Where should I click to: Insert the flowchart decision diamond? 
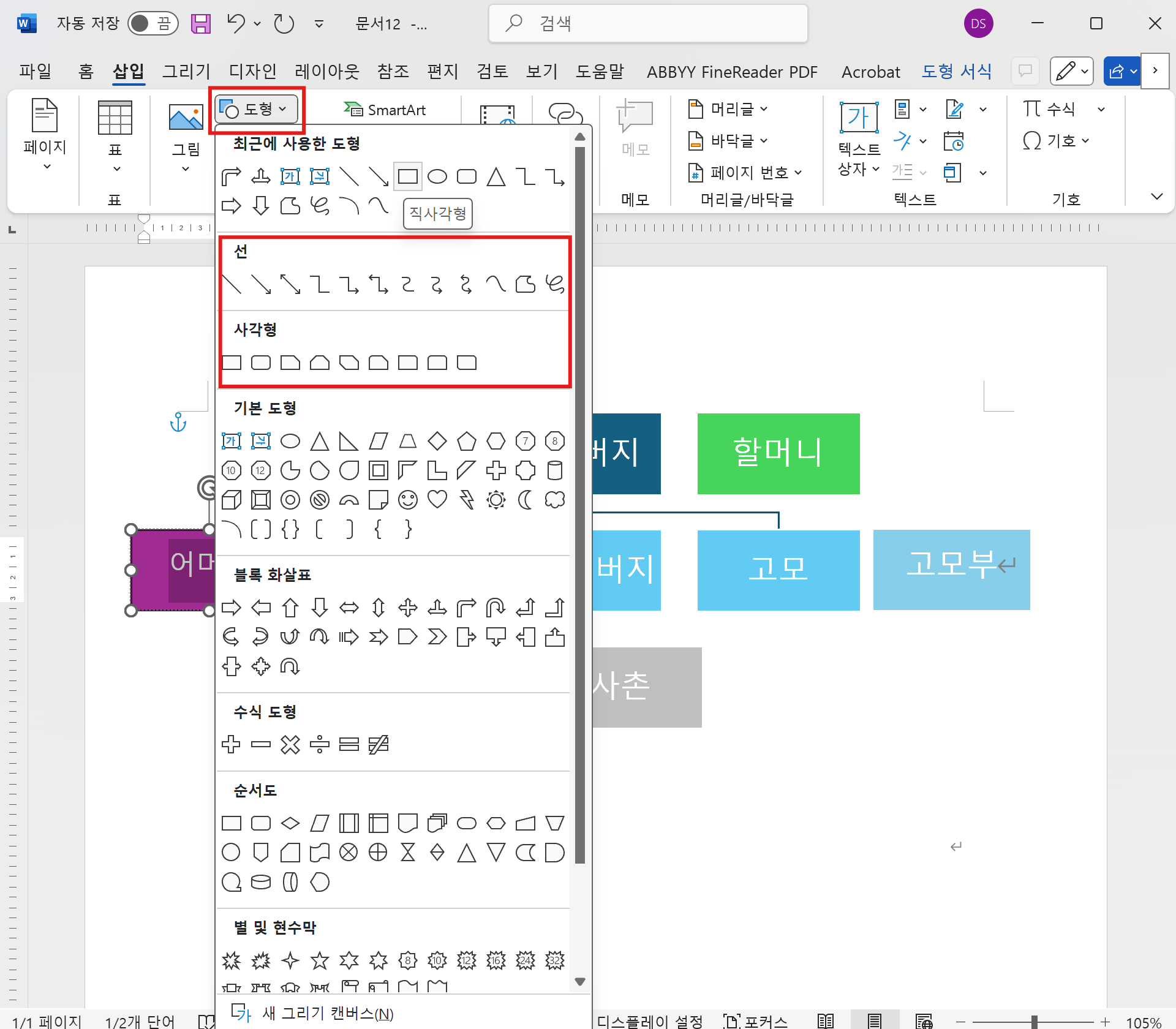pos(290,823)
